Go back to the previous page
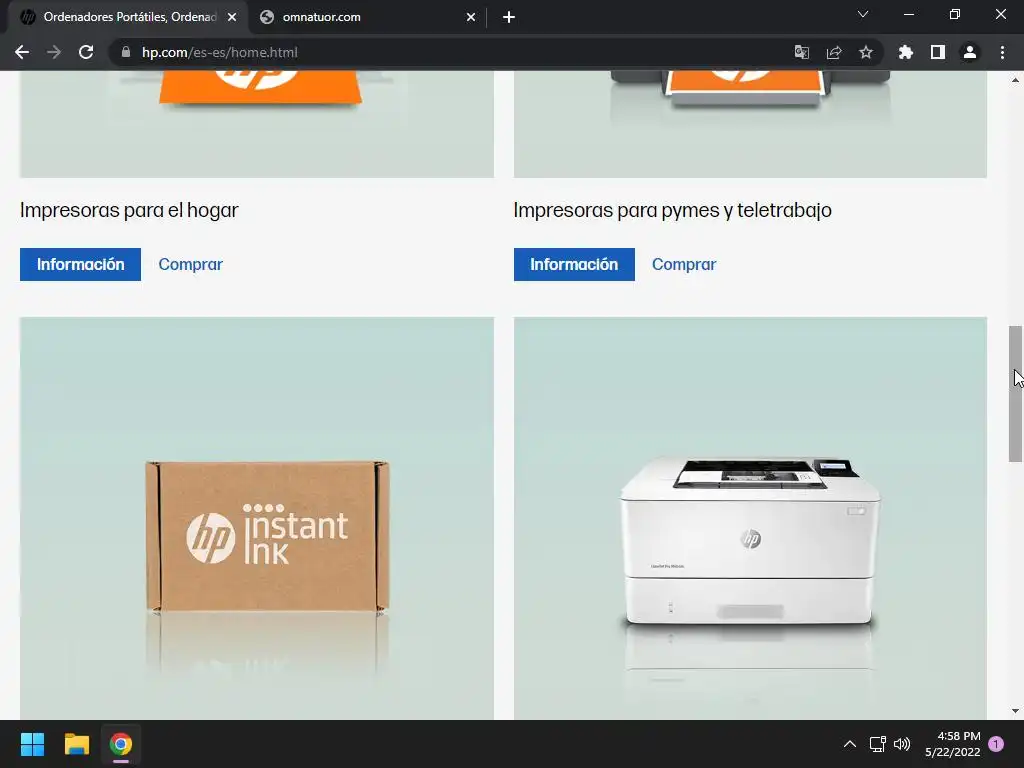 point(22,52)
